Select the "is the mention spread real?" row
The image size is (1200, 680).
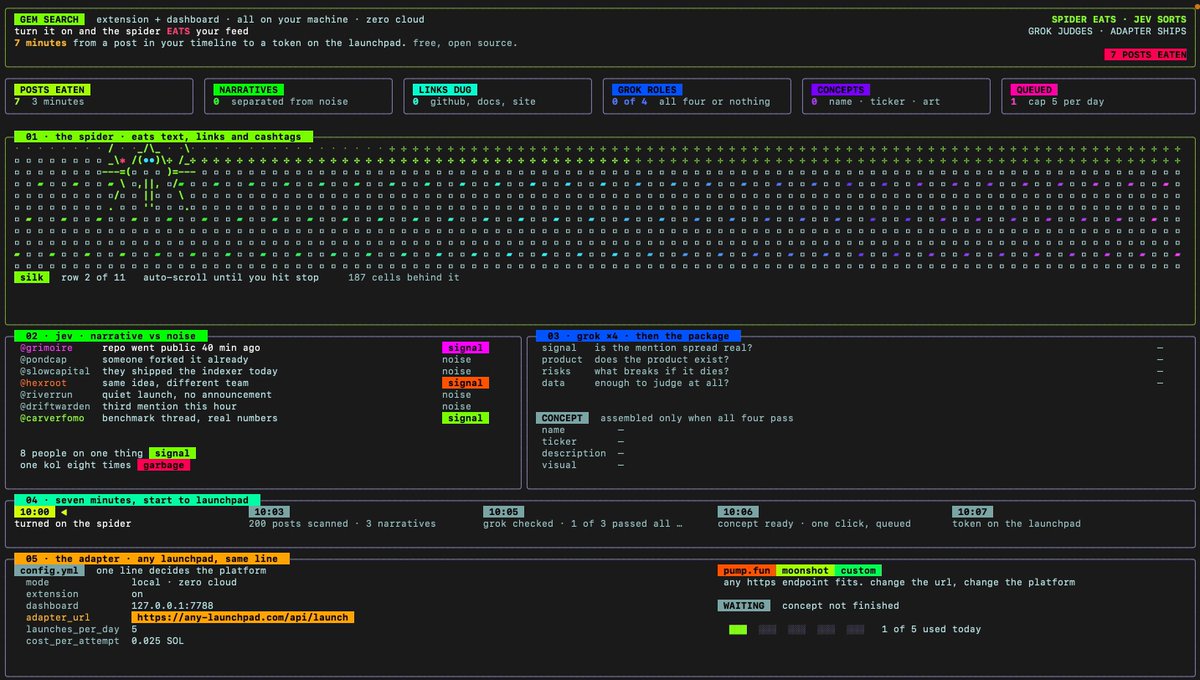pos(852,348)
